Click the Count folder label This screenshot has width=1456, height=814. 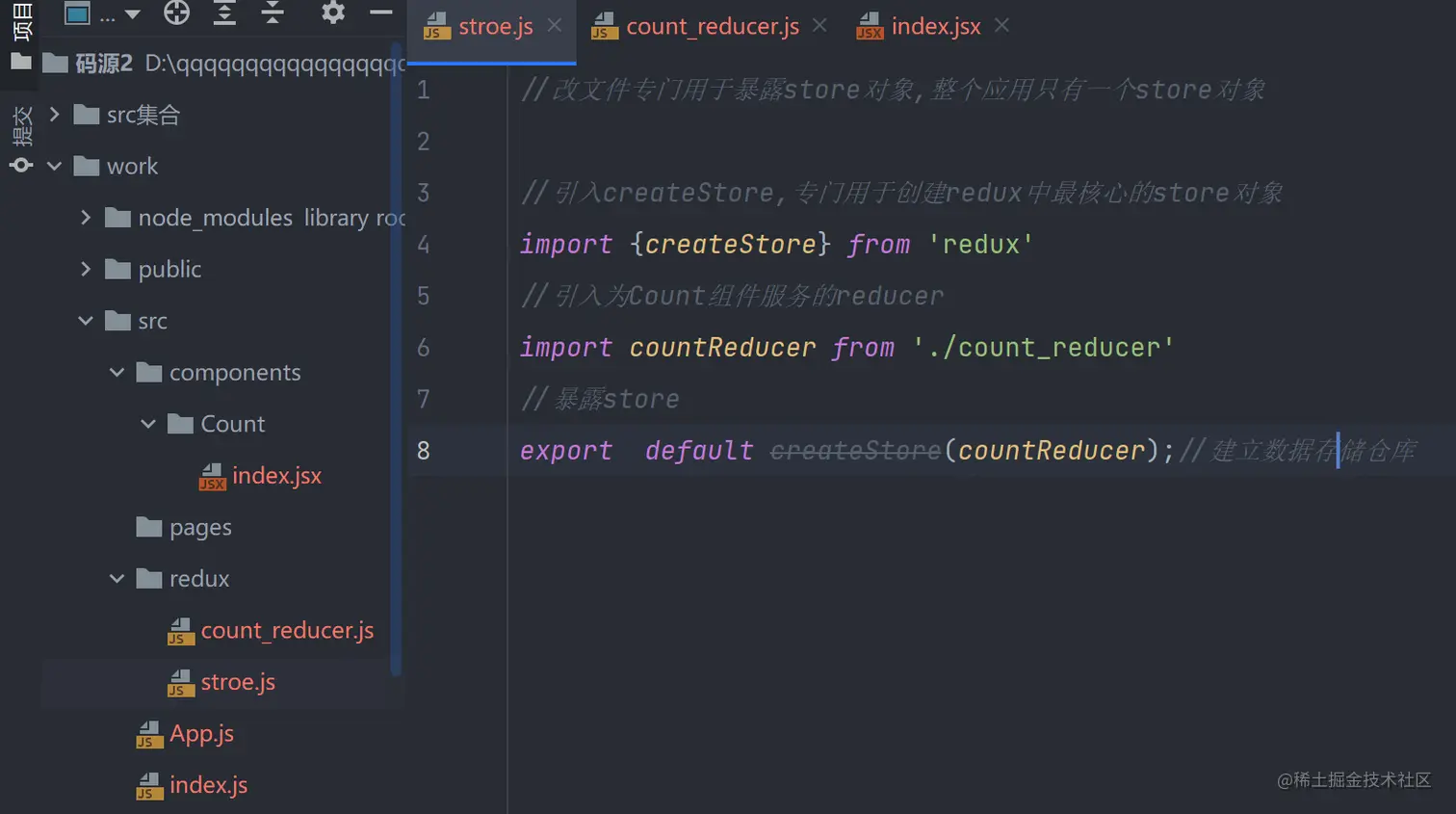pos(232,424)
